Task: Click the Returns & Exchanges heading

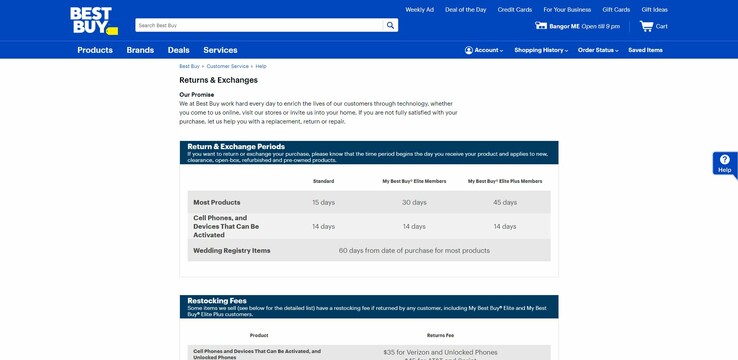Action: click(x=218, y=80)
